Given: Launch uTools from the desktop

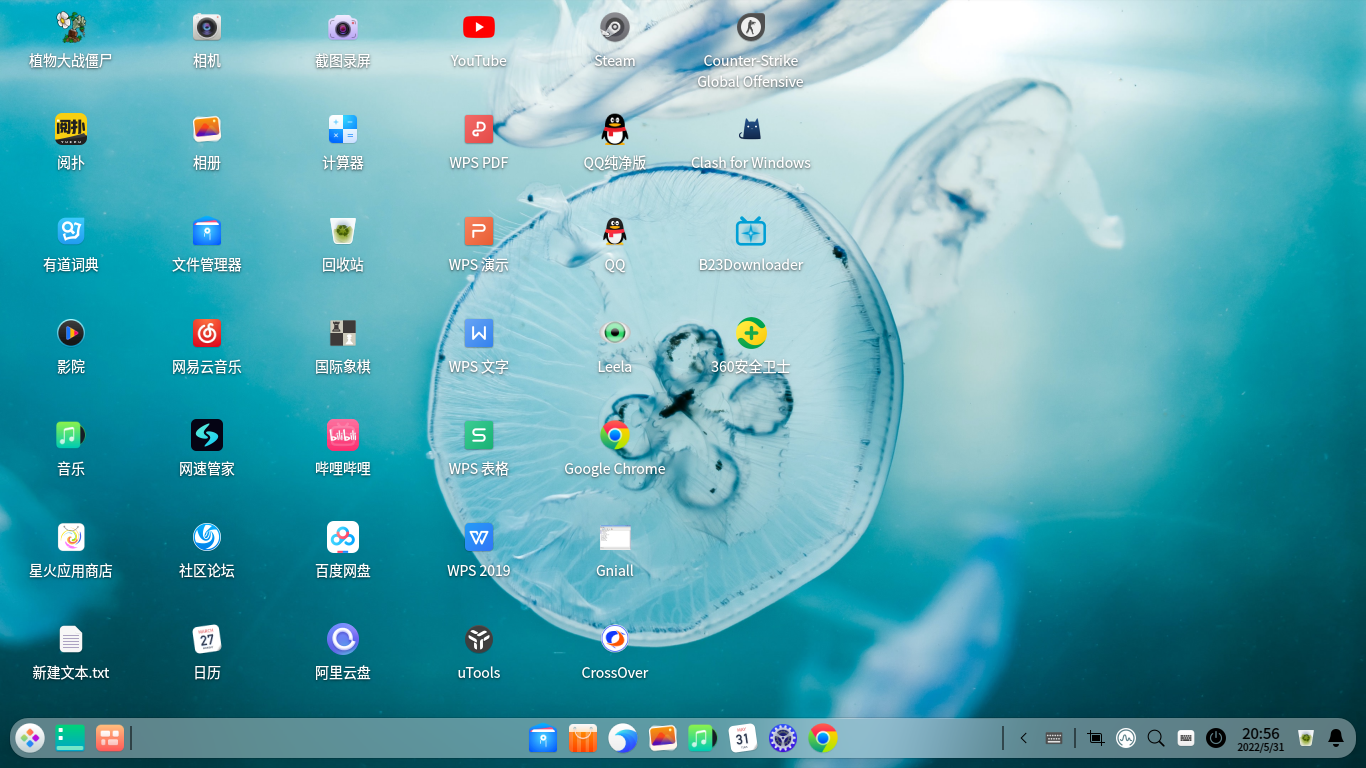Looking at the screenshot, I should [478, 639].
